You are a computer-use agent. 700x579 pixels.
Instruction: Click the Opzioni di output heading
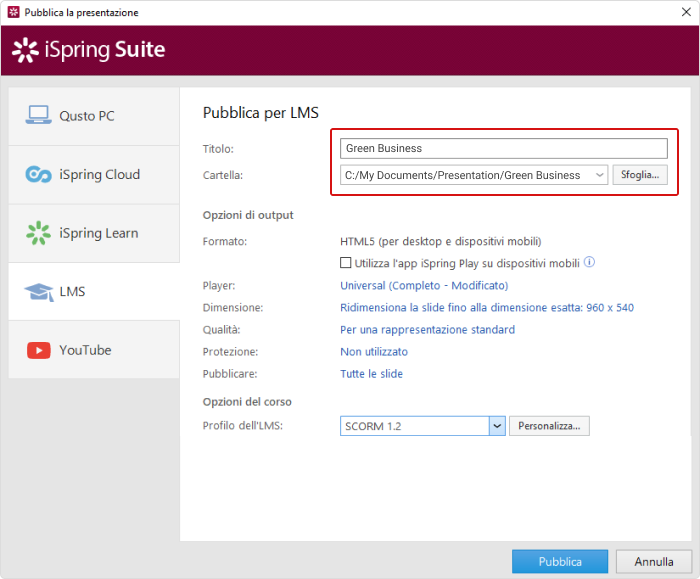tap(248, 215)
